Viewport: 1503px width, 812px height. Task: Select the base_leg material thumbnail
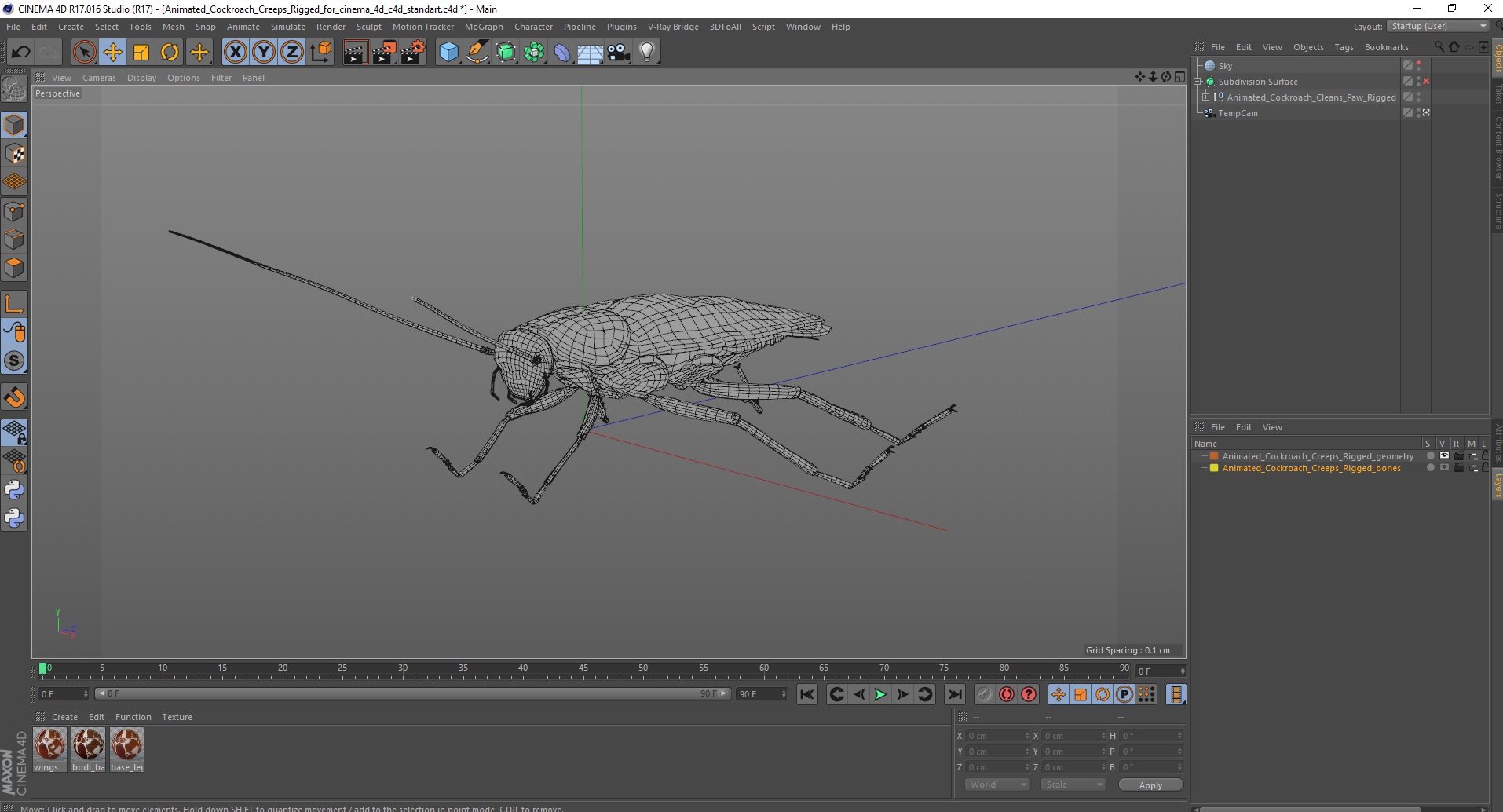click(x=126, y=750)
